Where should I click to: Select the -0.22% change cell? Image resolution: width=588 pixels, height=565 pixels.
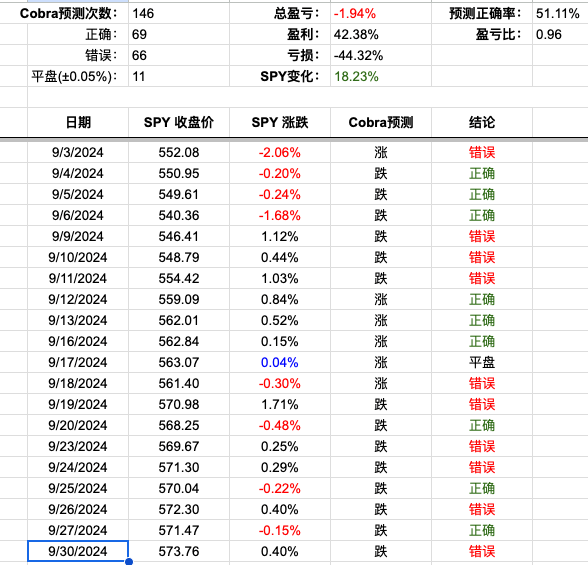click(280, 488)
